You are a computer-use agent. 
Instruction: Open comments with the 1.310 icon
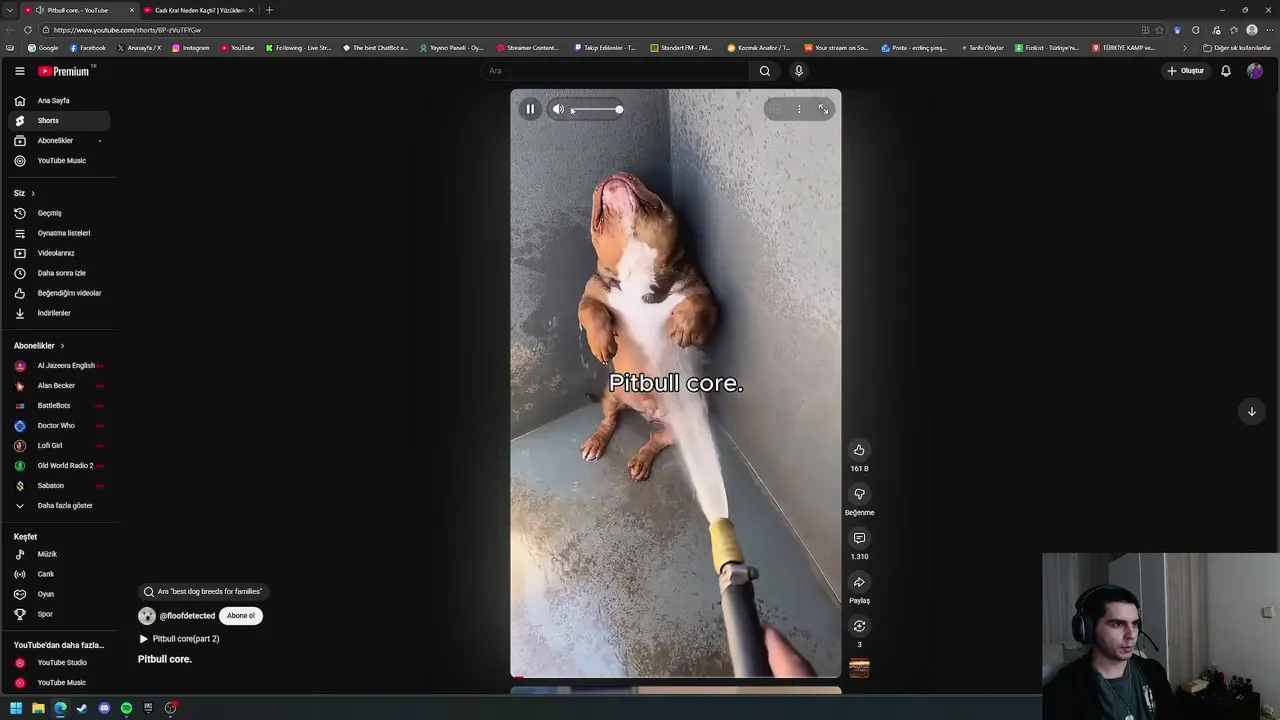click(859, 538)
